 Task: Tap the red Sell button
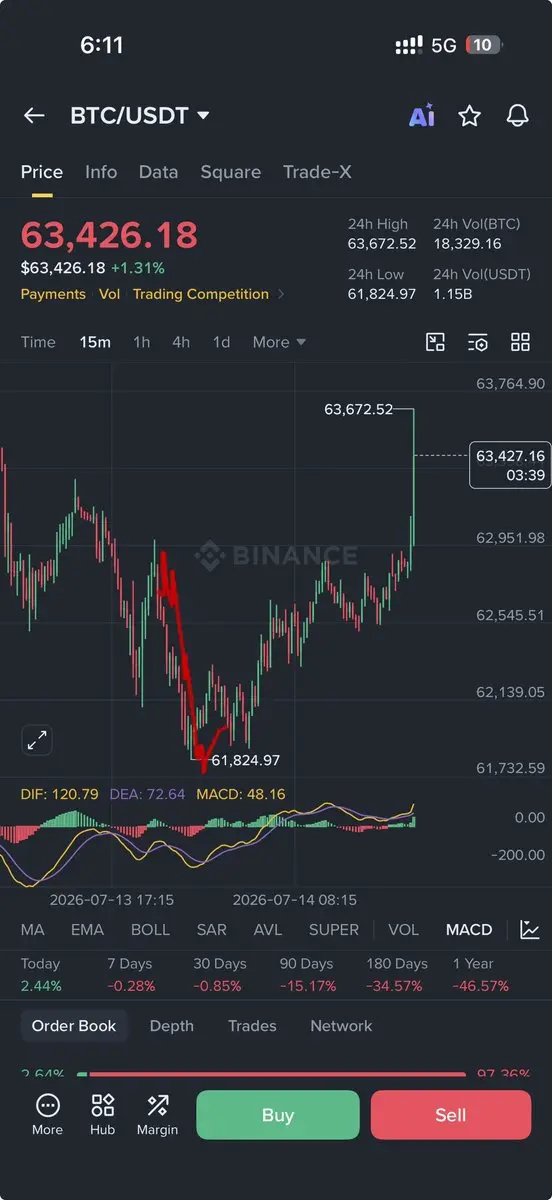pos(451,1115)
